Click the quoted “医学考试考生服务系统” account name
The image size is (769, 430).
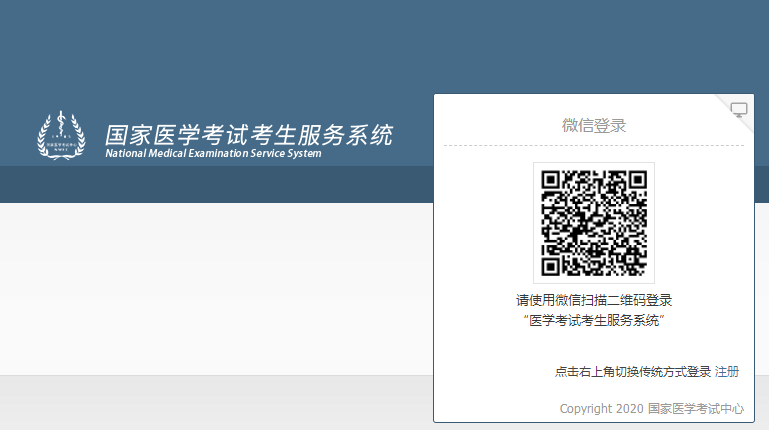tap(593, 320)
